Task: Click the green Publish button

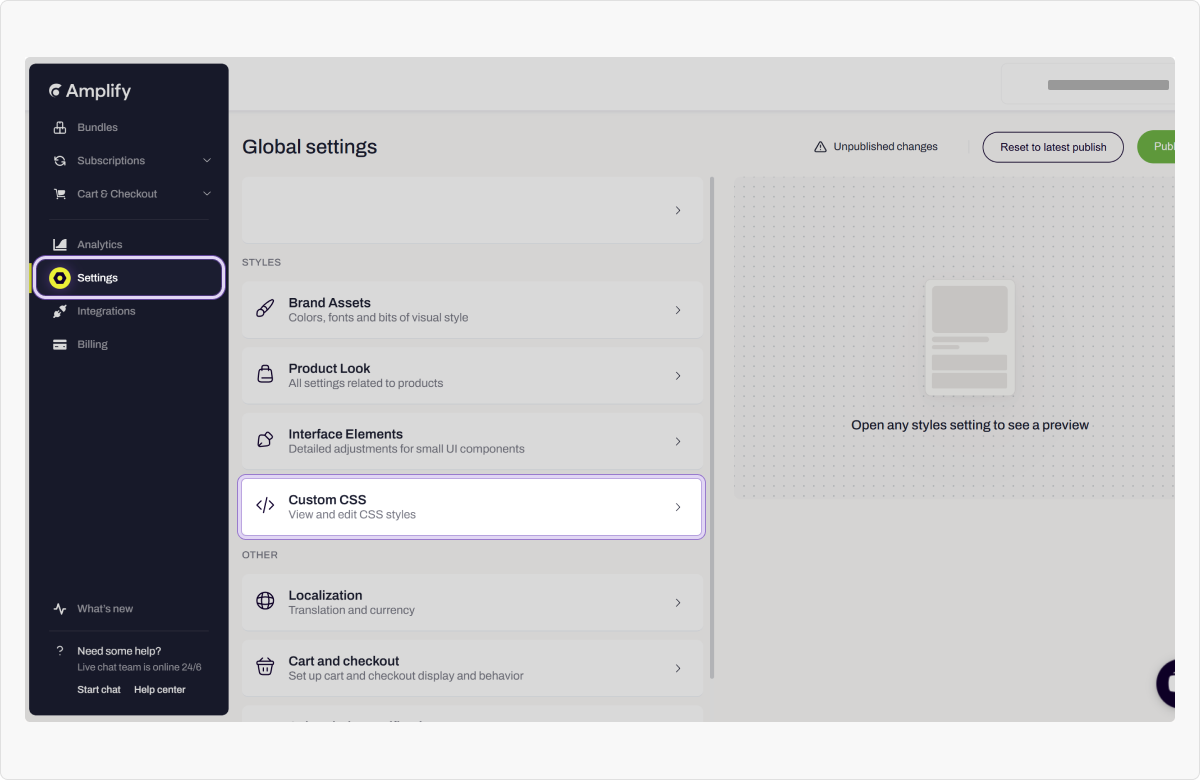Action: (x=1158, y=147)
